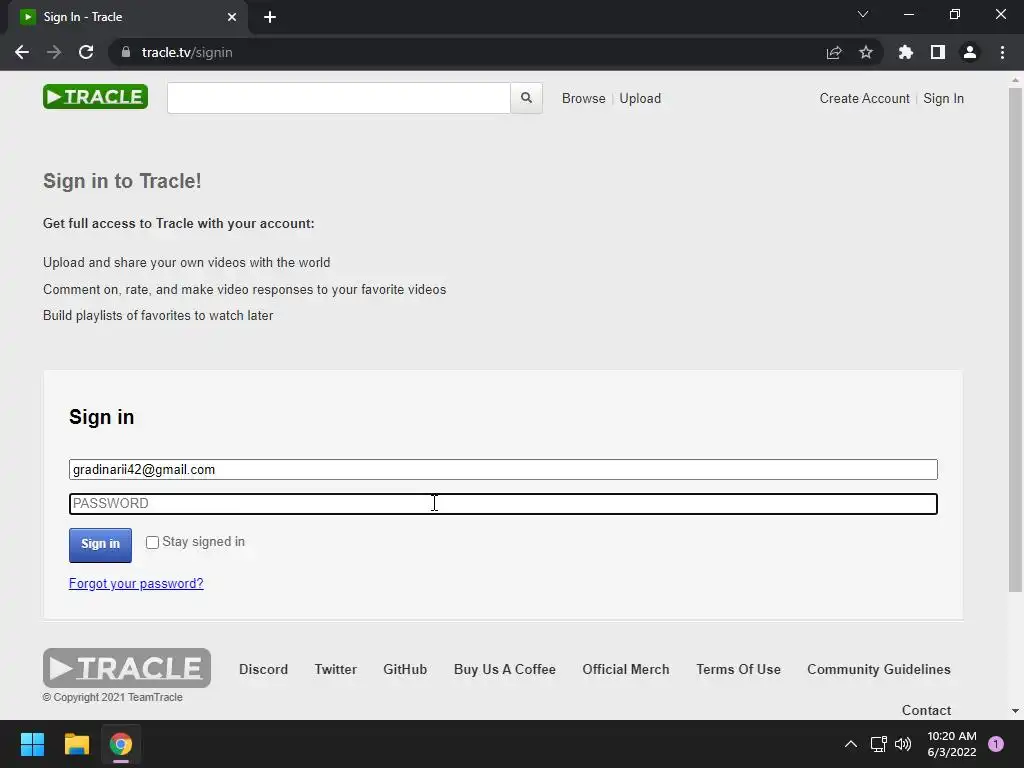Reload the page with refresh icon
This screenshot has height=768, width=1024.
click(x=86, y=52)
